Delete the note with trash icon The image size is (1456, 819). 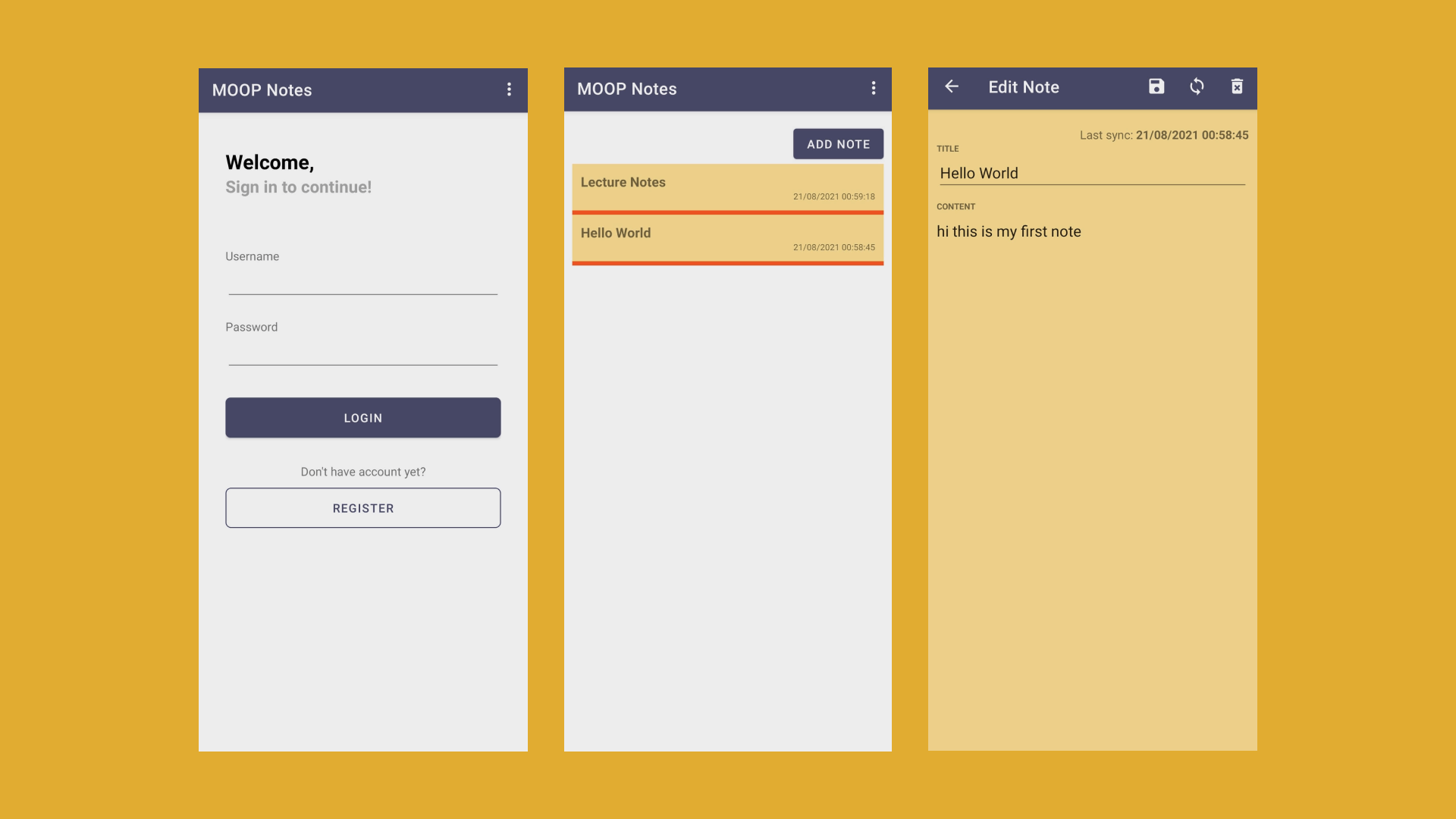(x=1237, y=86)
